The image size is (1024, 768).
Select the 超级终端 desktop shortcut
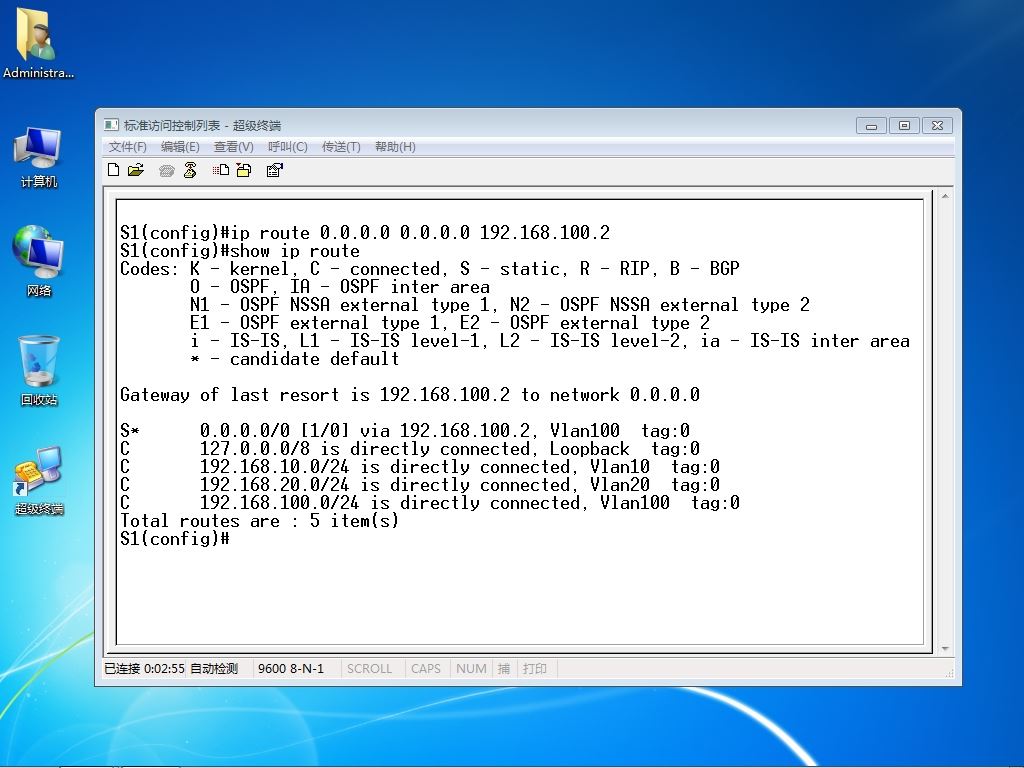(x=39, y=481)
